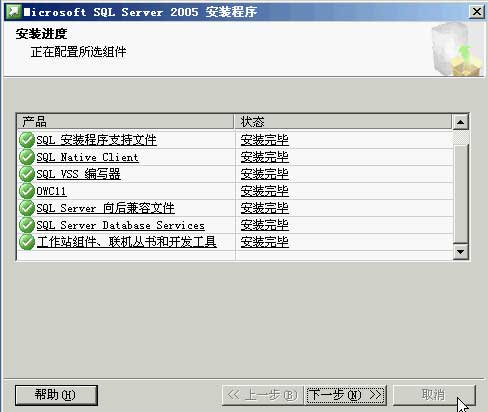Image resolution: width=488 pixels, height=412 pixels.
Task: Click green checkmark next to SQL VSS 编写器
Action: tap(27, 174)
